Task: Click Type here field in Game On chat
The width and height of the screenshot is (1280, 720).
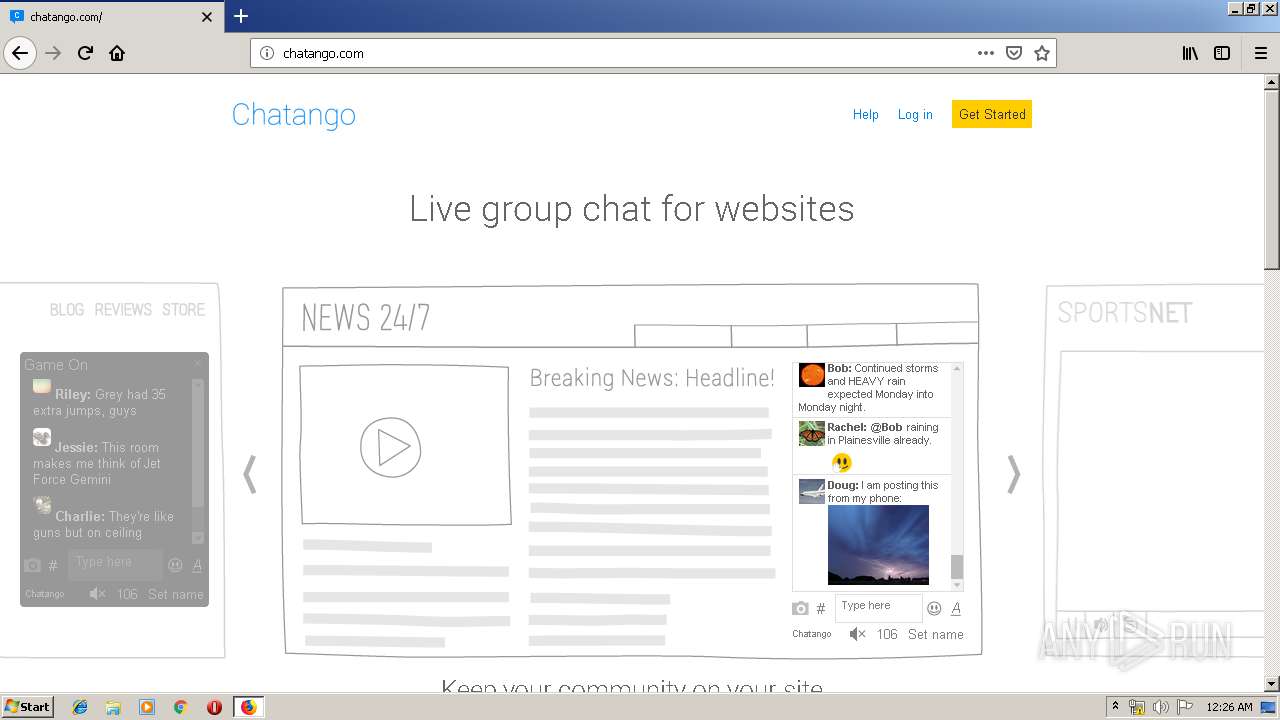Action: click(114, 563)
